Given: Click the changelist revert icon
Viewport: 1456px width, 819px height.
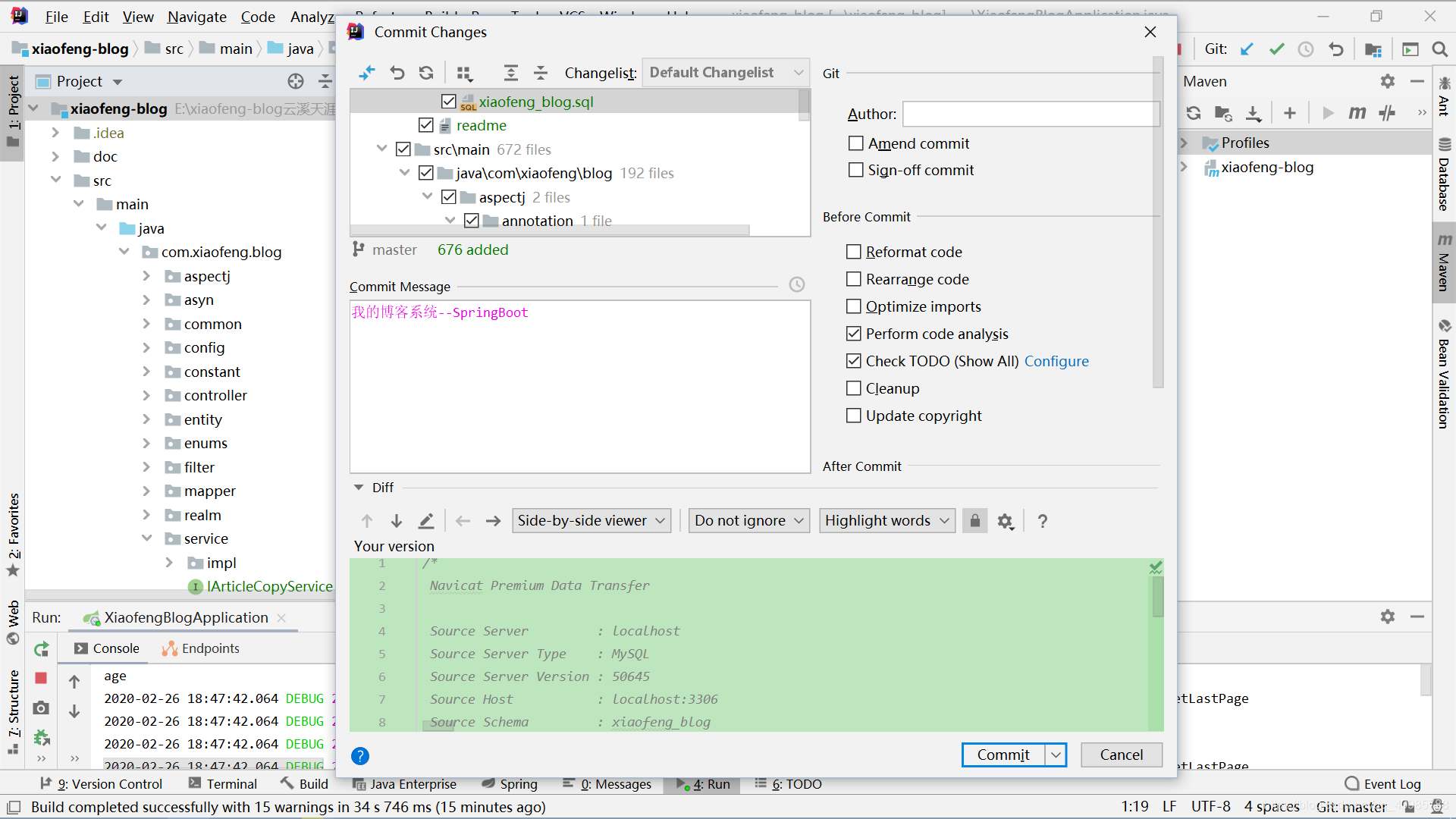Looking at the screenshot, I should click(x=396, y=72).
